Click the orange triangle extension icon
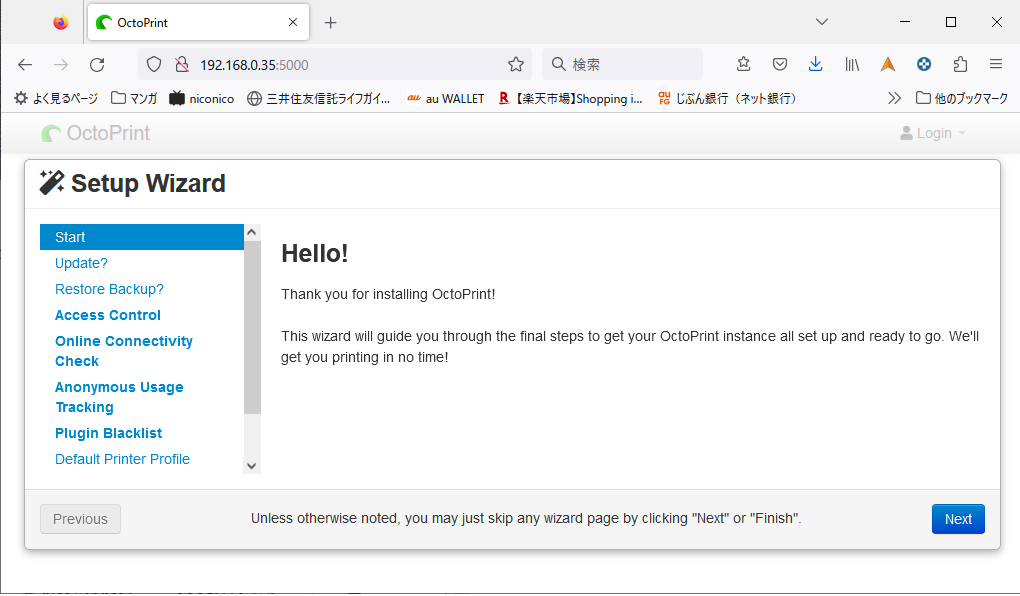 tap(888, 64)
